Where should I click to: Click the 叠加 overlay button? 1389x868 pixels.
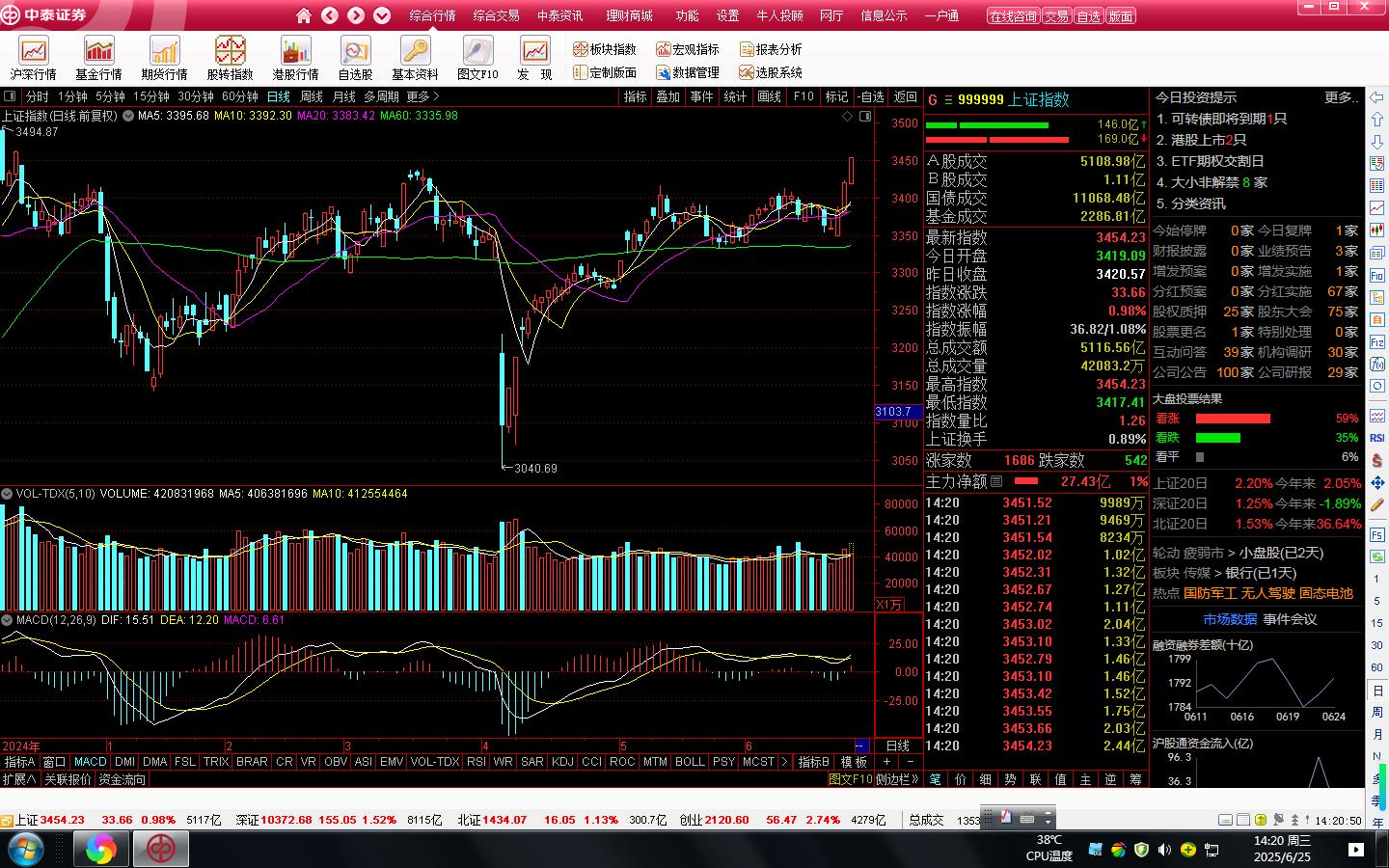668,96
